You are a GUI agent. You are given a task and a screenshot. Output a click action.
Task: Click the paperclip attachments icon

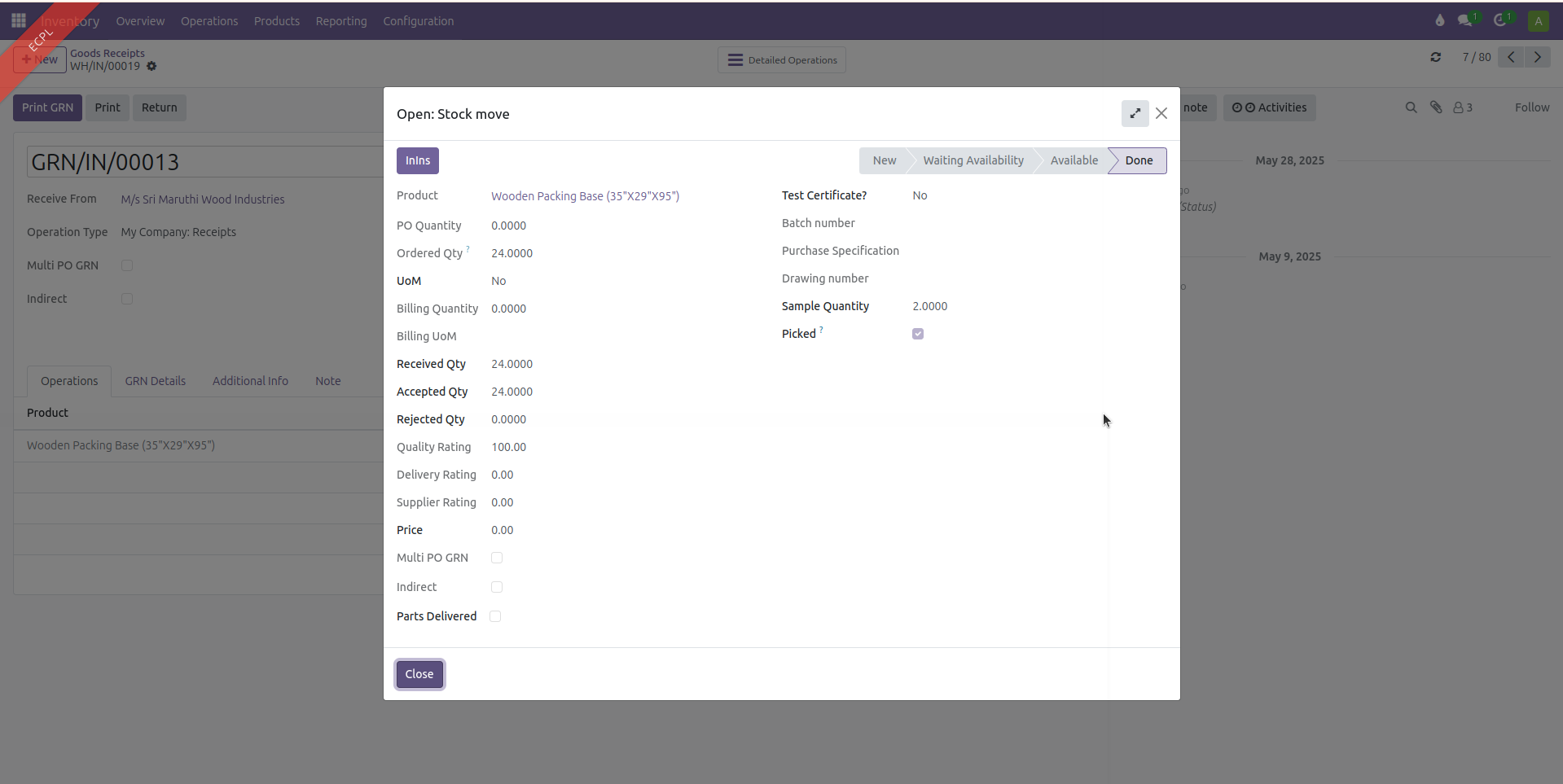(1436, 107)
